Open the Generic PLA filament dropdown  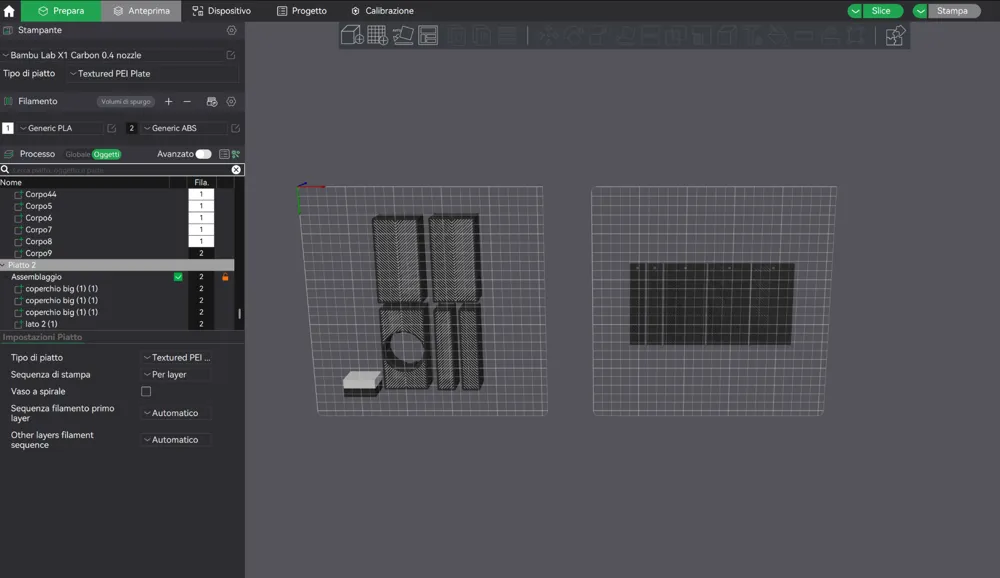coord(61,128)
